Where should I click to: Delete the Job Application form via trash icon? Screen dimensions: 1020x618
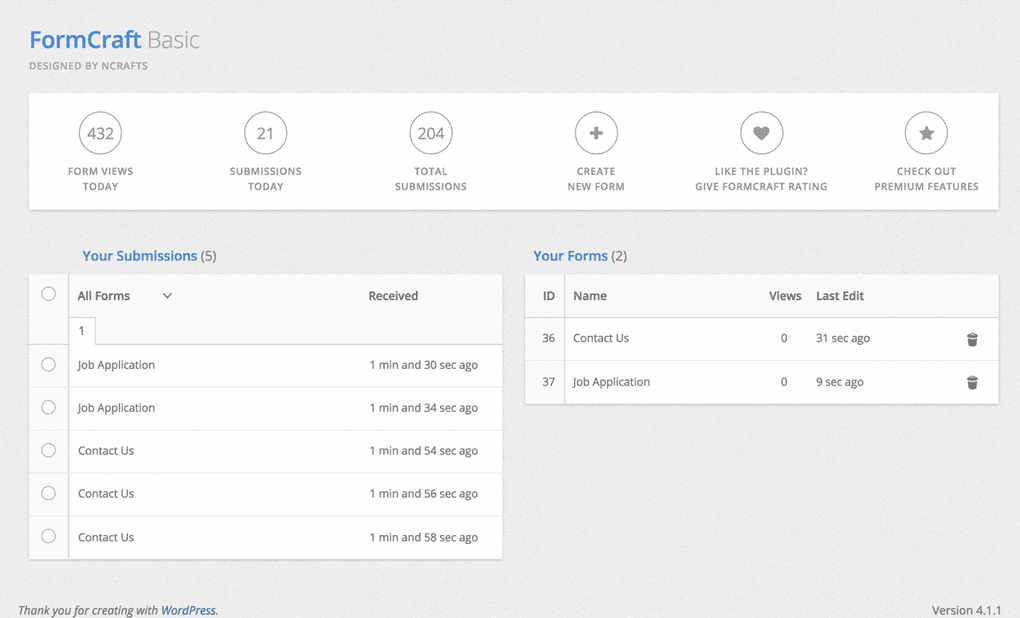point(972,382)
